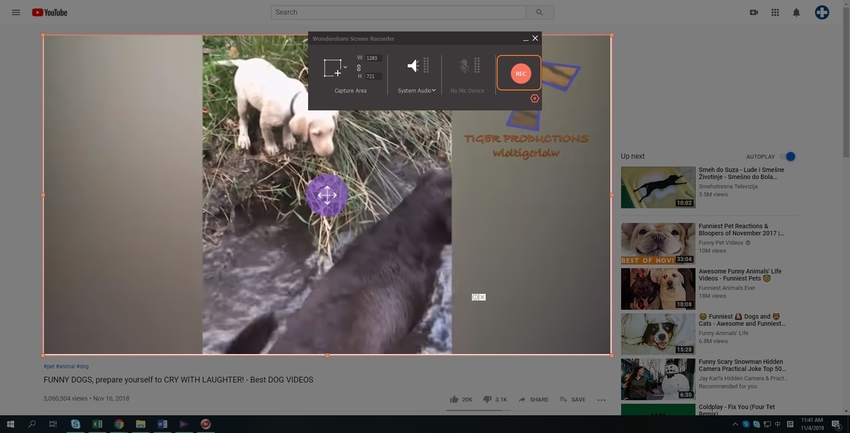Viewport: 850px width, 433px height.
Task: Open the System Audio dropdown
Action: [x=416, y=91]
